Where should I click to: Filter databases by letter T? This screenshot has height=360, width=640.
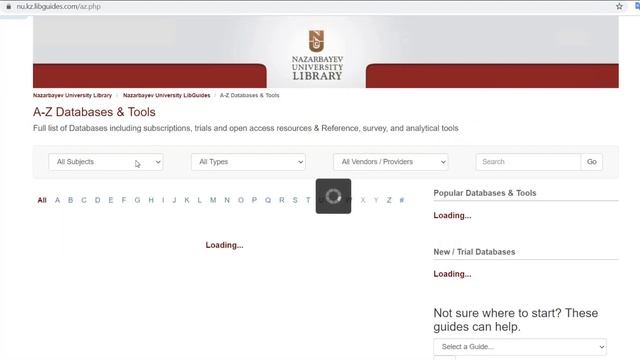[x=308, y=200]
